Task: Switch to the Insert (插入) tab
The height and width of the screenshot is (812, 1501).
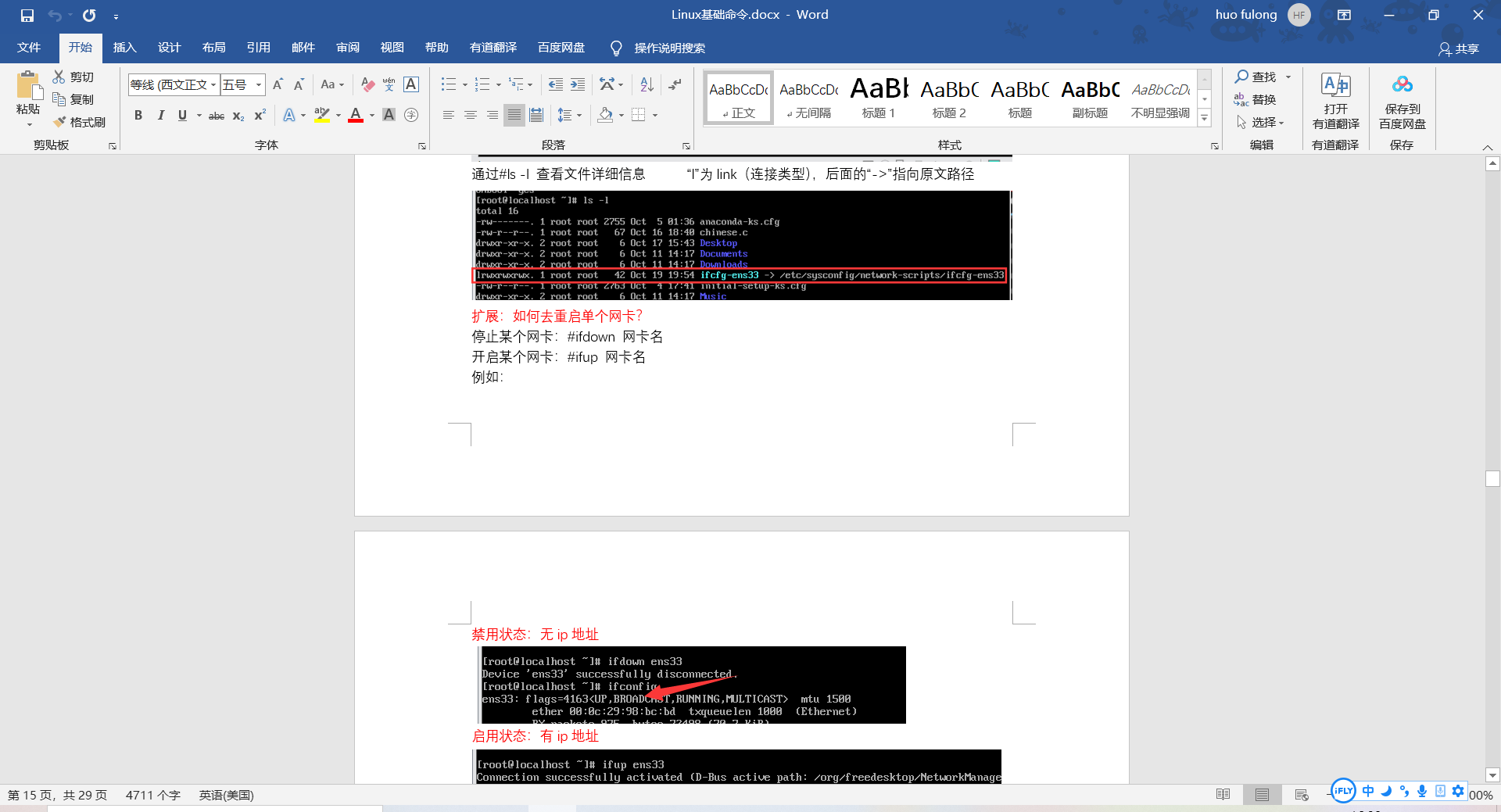Action: point(125,48)
